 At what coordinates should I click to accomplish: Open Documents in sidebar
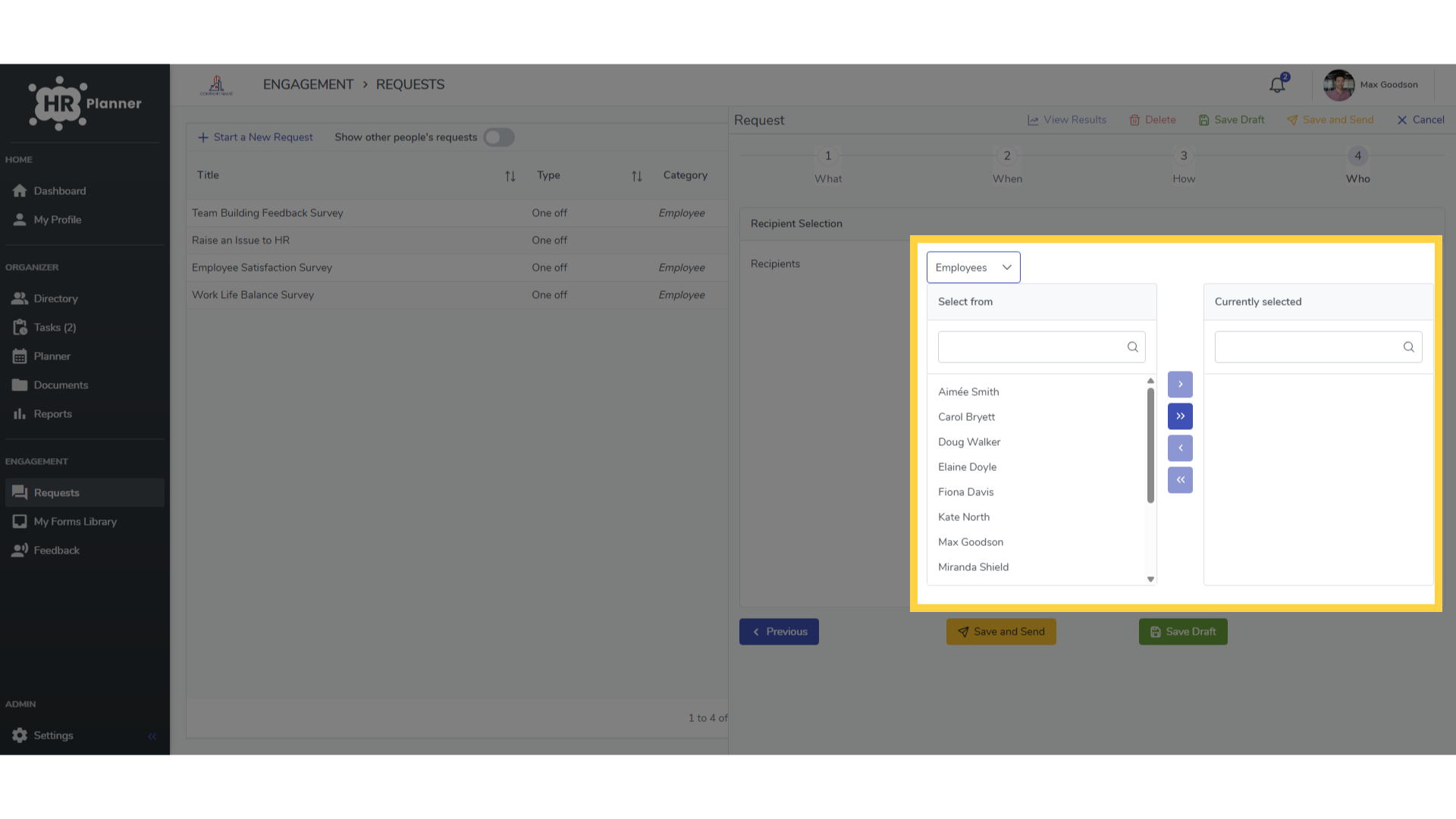point(84,385)
